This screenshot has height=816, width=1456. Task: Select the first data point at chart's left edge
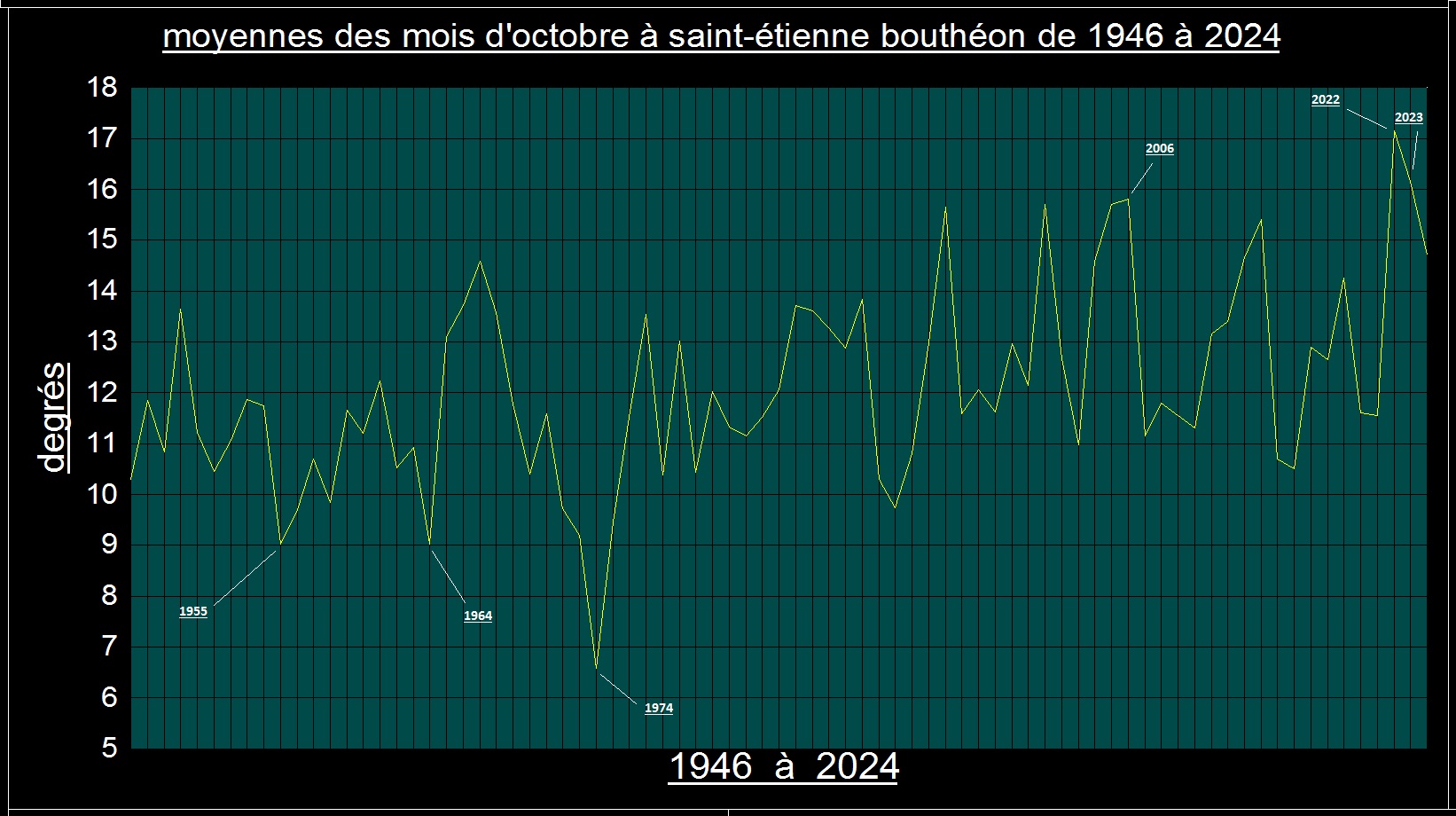pos(131,480)
